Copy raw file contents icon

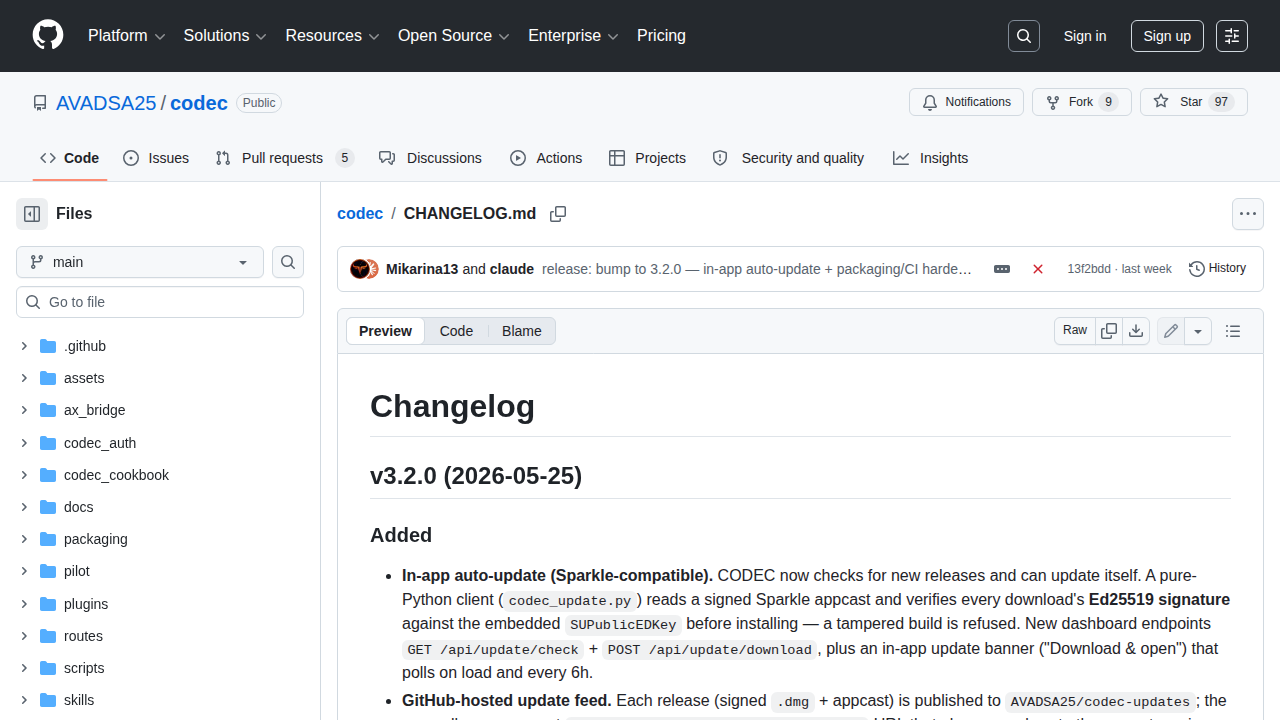coord(1109,331)
